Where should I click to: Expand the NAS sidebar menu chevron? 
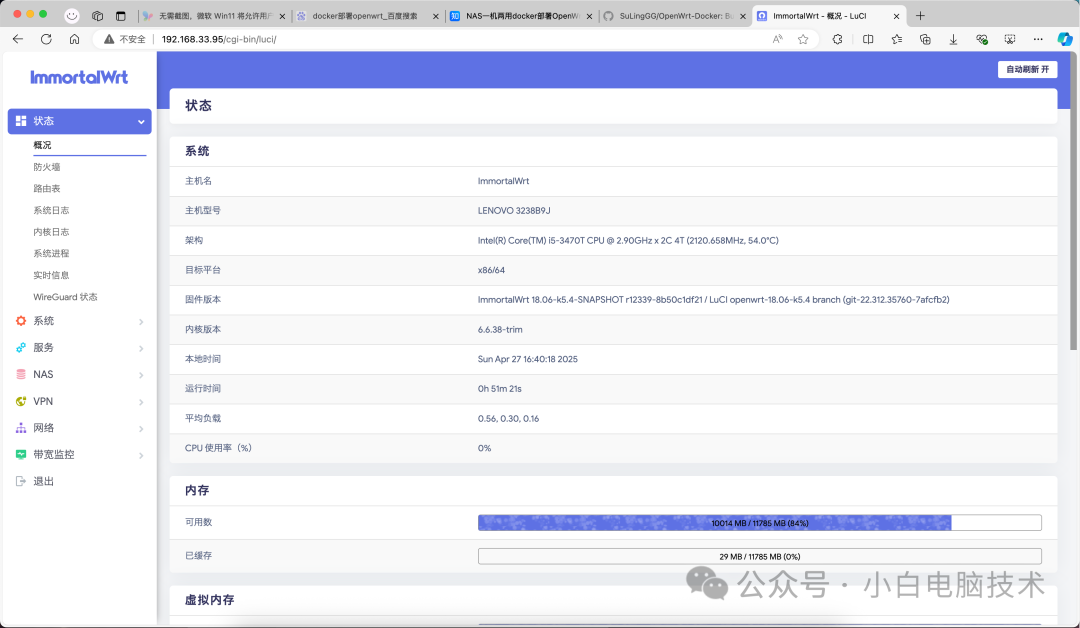click(x=141, y=375)
